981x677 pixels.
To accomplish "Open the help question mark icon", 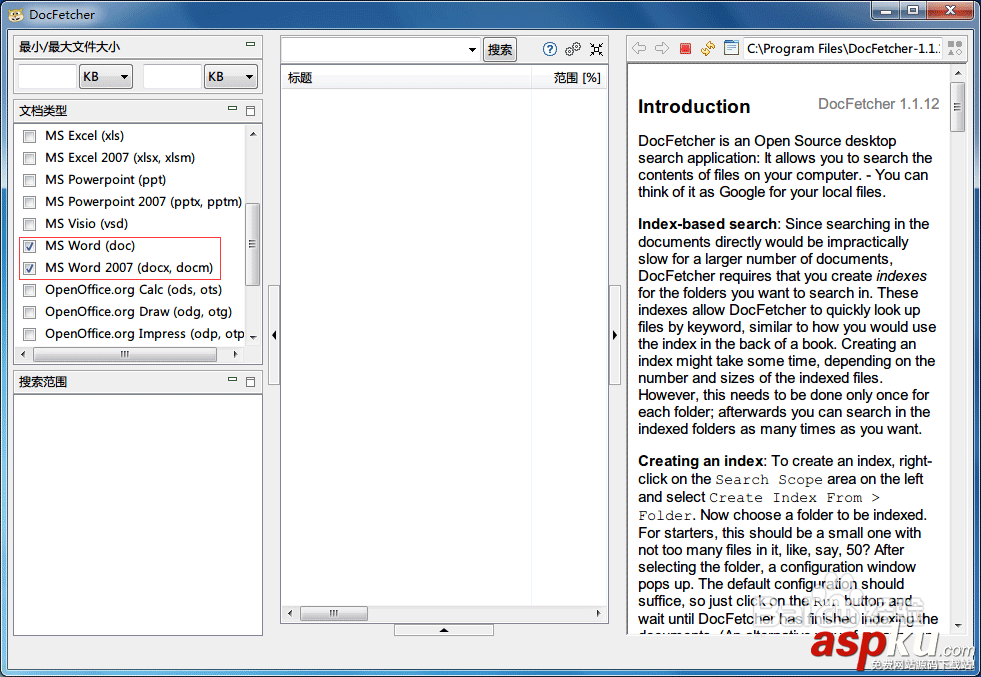I will pyautogui.click(x=550, y=48).
